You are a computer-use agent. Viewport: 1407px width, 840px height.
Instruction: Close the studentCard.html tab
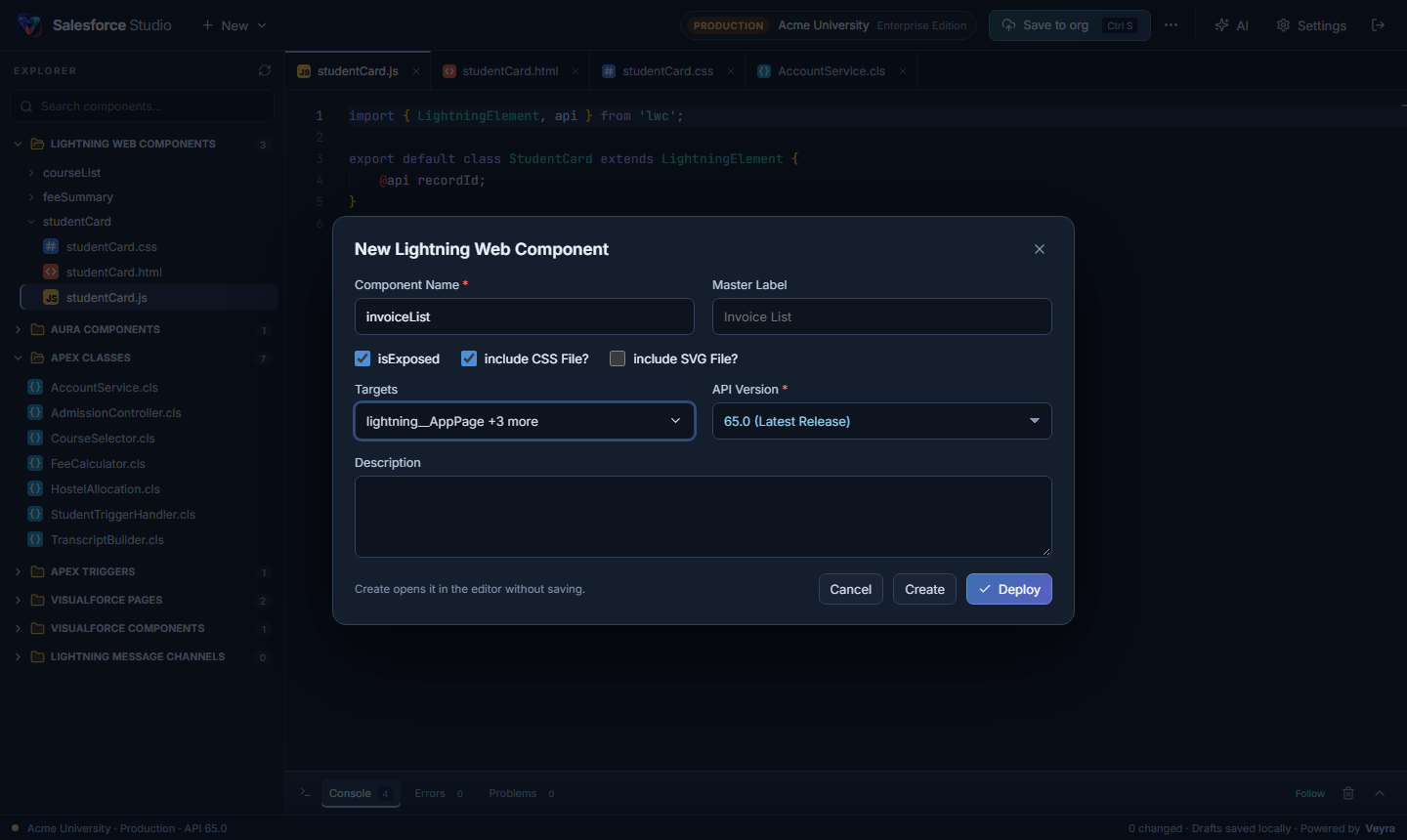coord(576,71)
